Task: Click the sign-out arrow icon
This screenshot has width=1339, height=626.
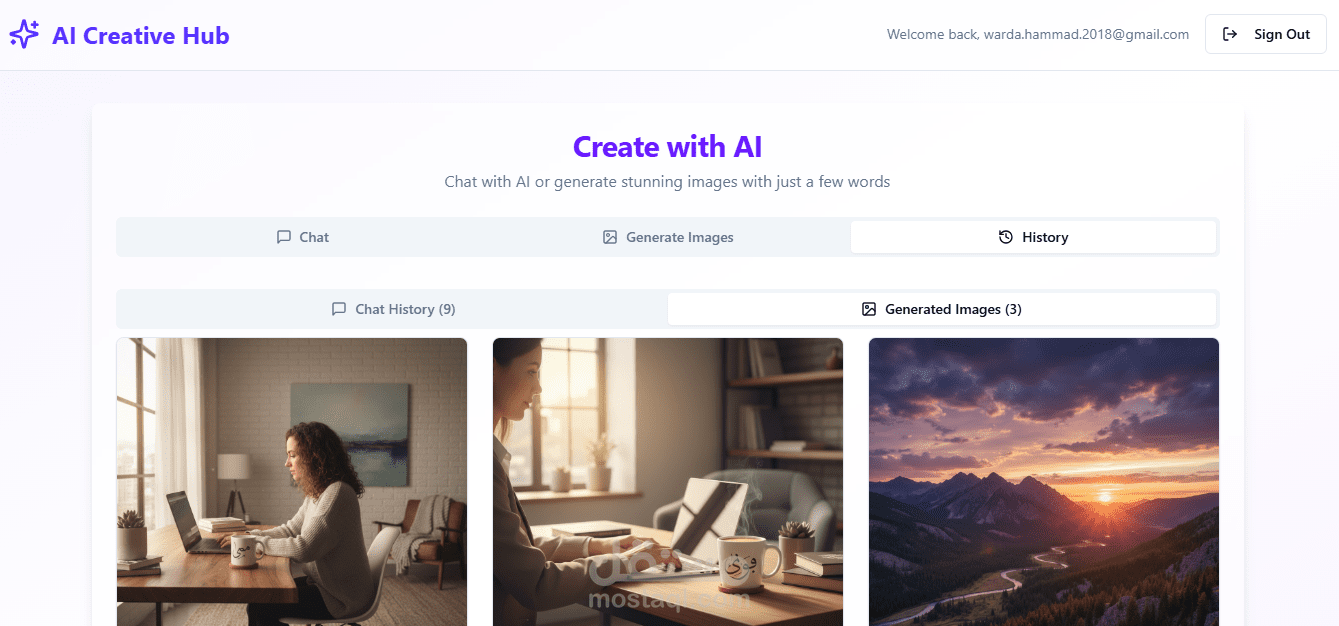Action: pos(1230,34)
